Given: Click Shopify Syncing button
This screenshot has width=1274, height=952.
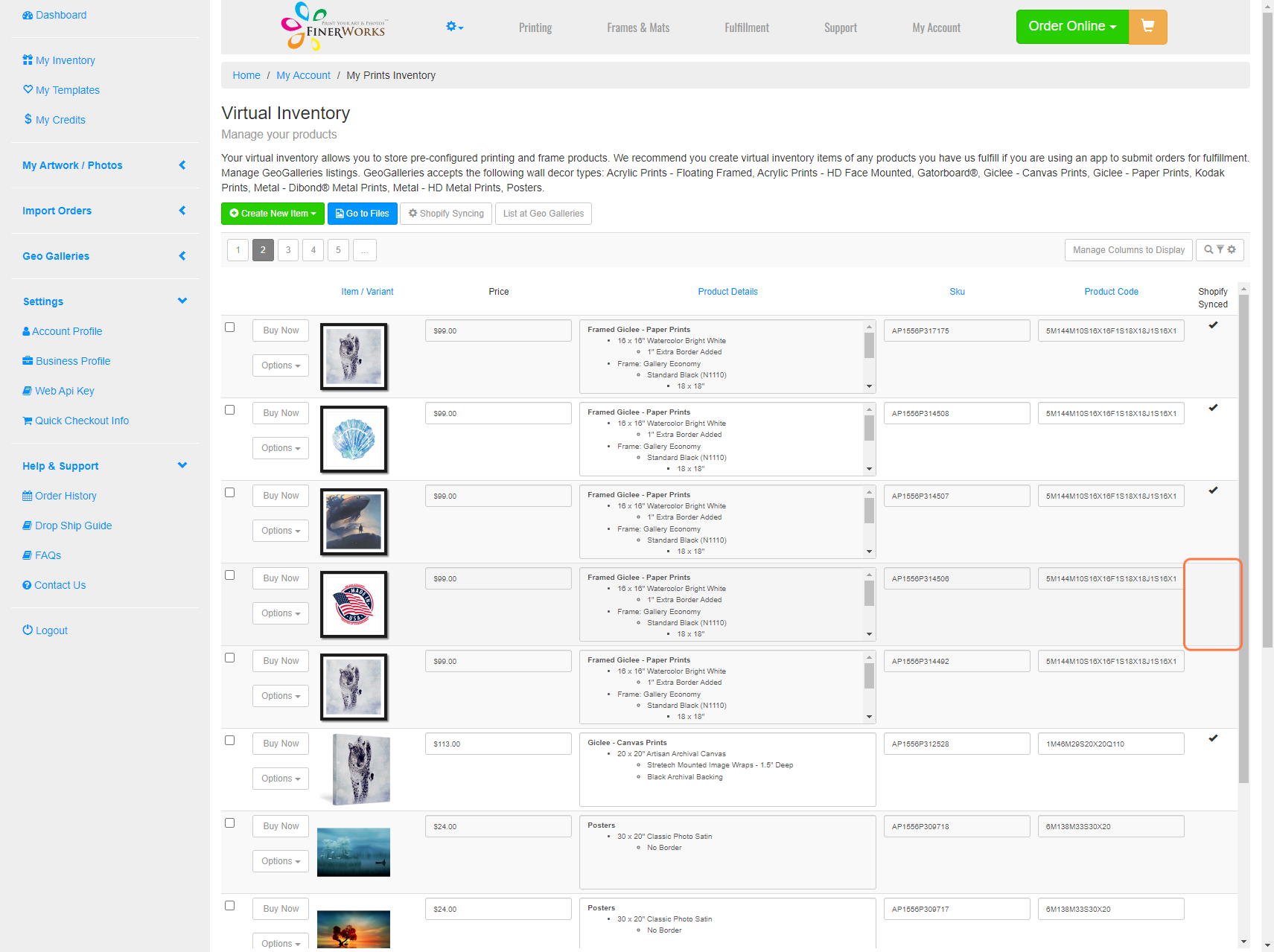Looking at the screenshot, I should (446, 214).
